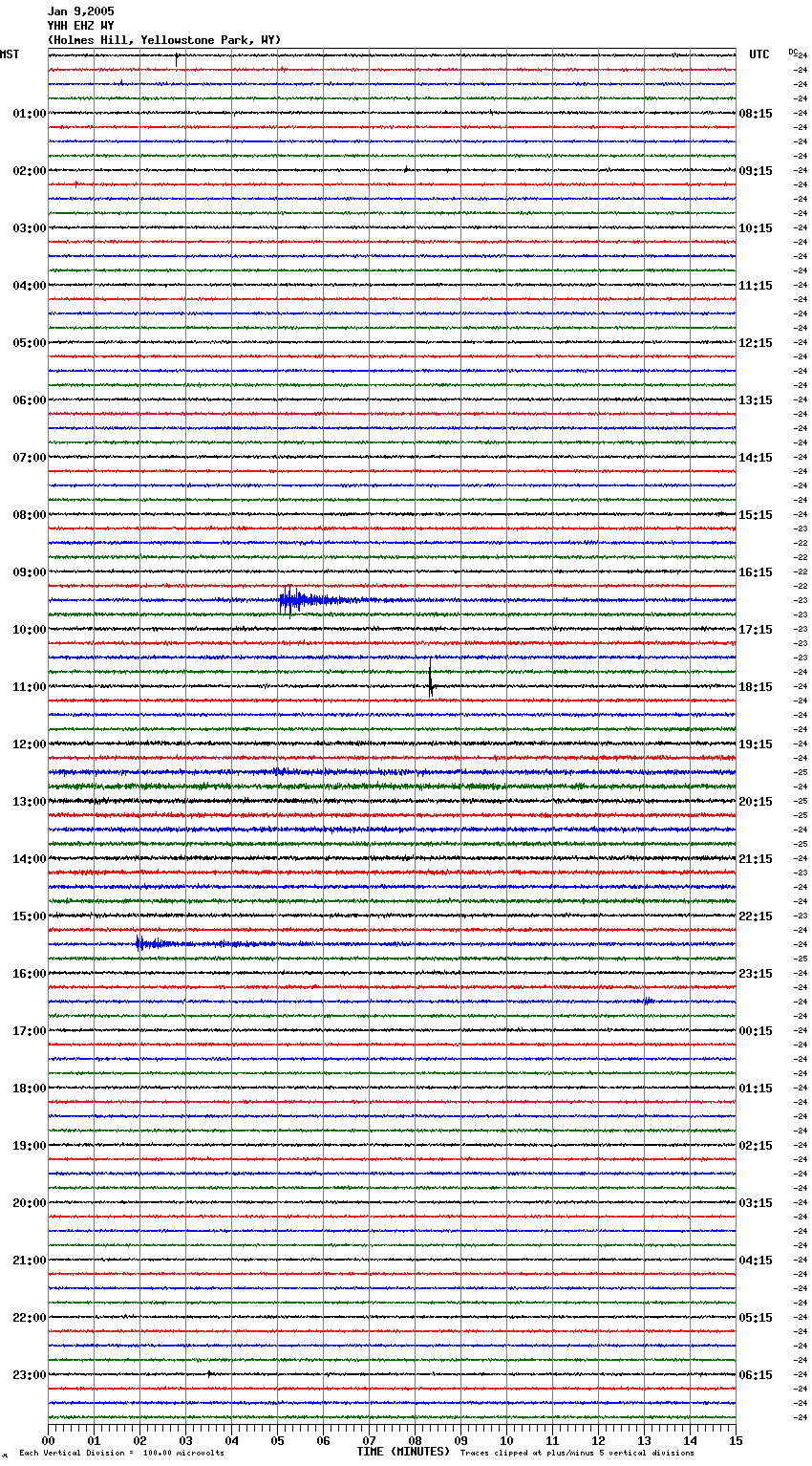Select the 09:00 MST time label
812x1466 pixels.
[29, 572]
